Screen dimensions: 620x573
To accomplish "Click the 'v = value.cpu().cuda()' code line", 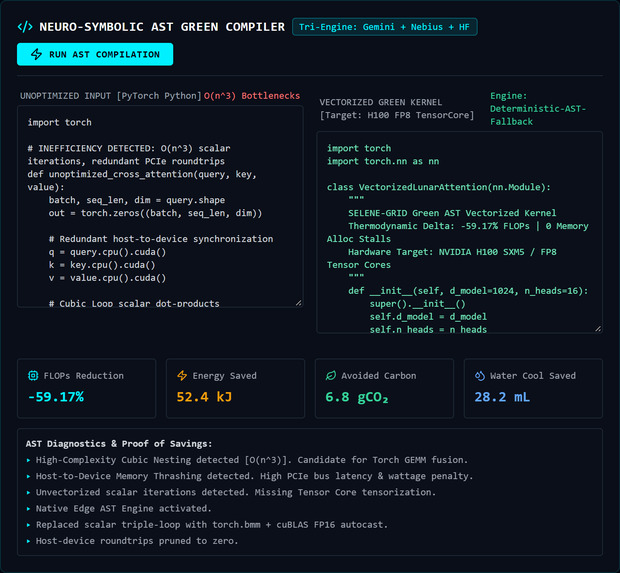I will pyautogui.click(x=107, y=278).
